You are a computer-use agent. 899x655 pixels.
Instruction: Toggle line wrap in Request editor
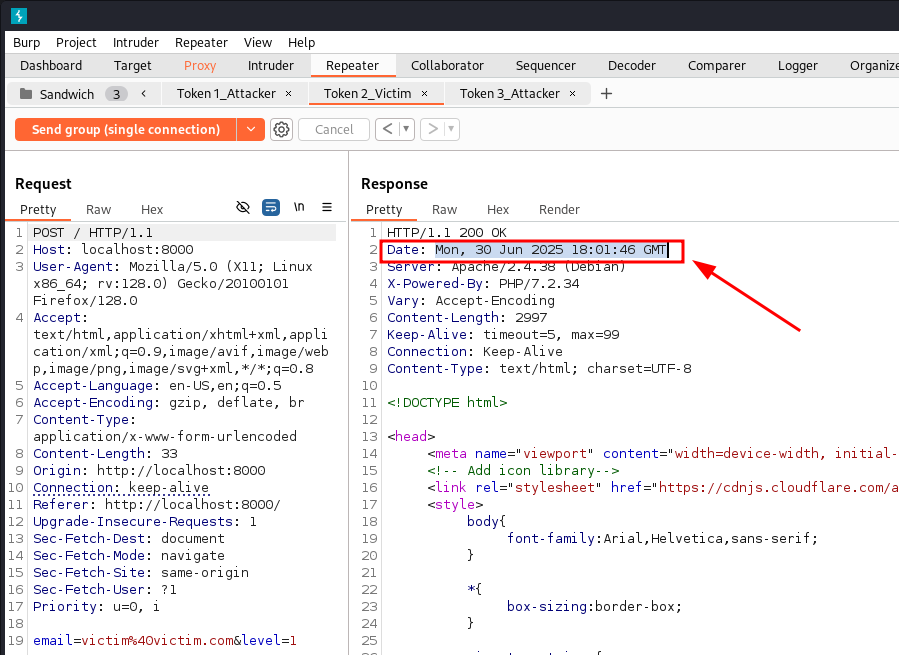click(271, 207)
